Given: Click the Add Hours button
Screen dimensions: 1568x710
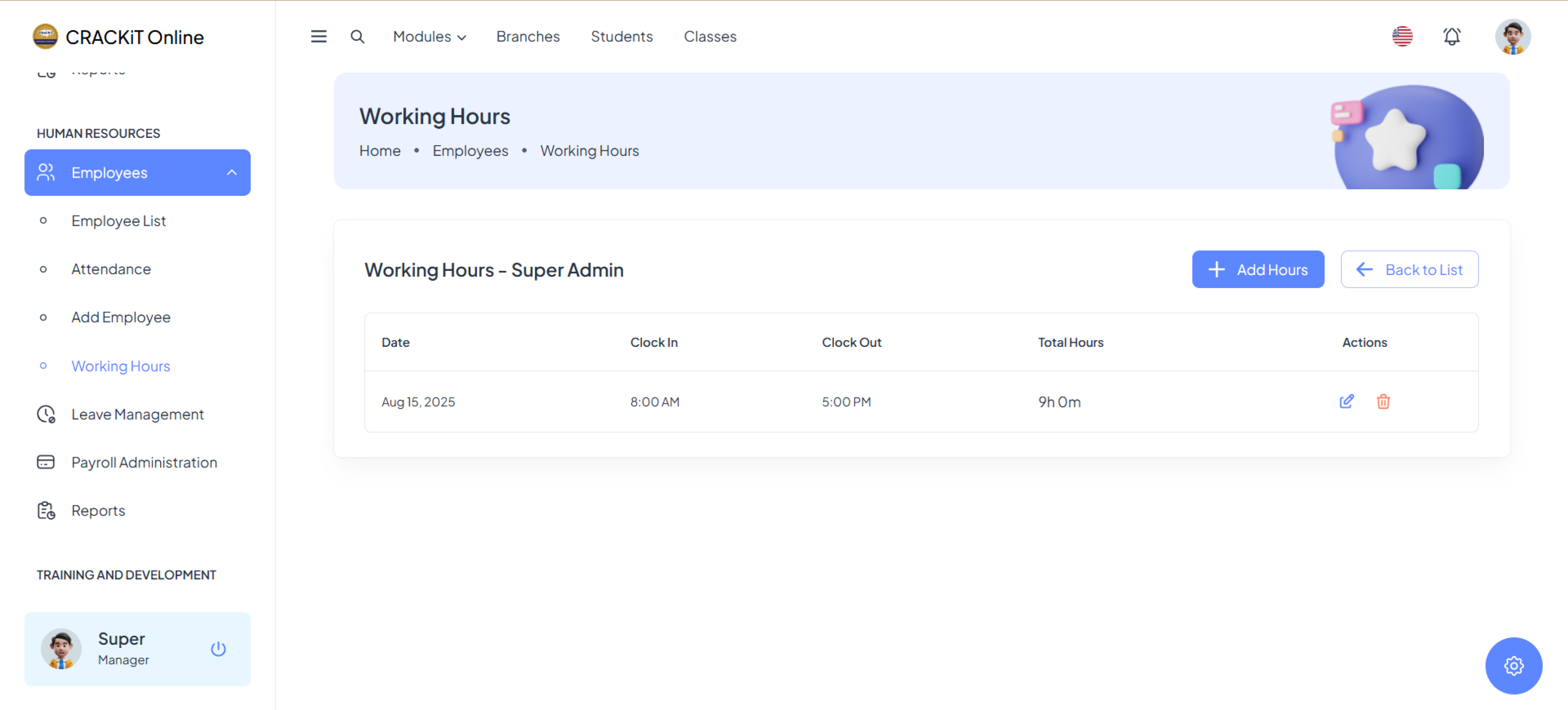Looking at the screenshot, I should pos(1258,270).
